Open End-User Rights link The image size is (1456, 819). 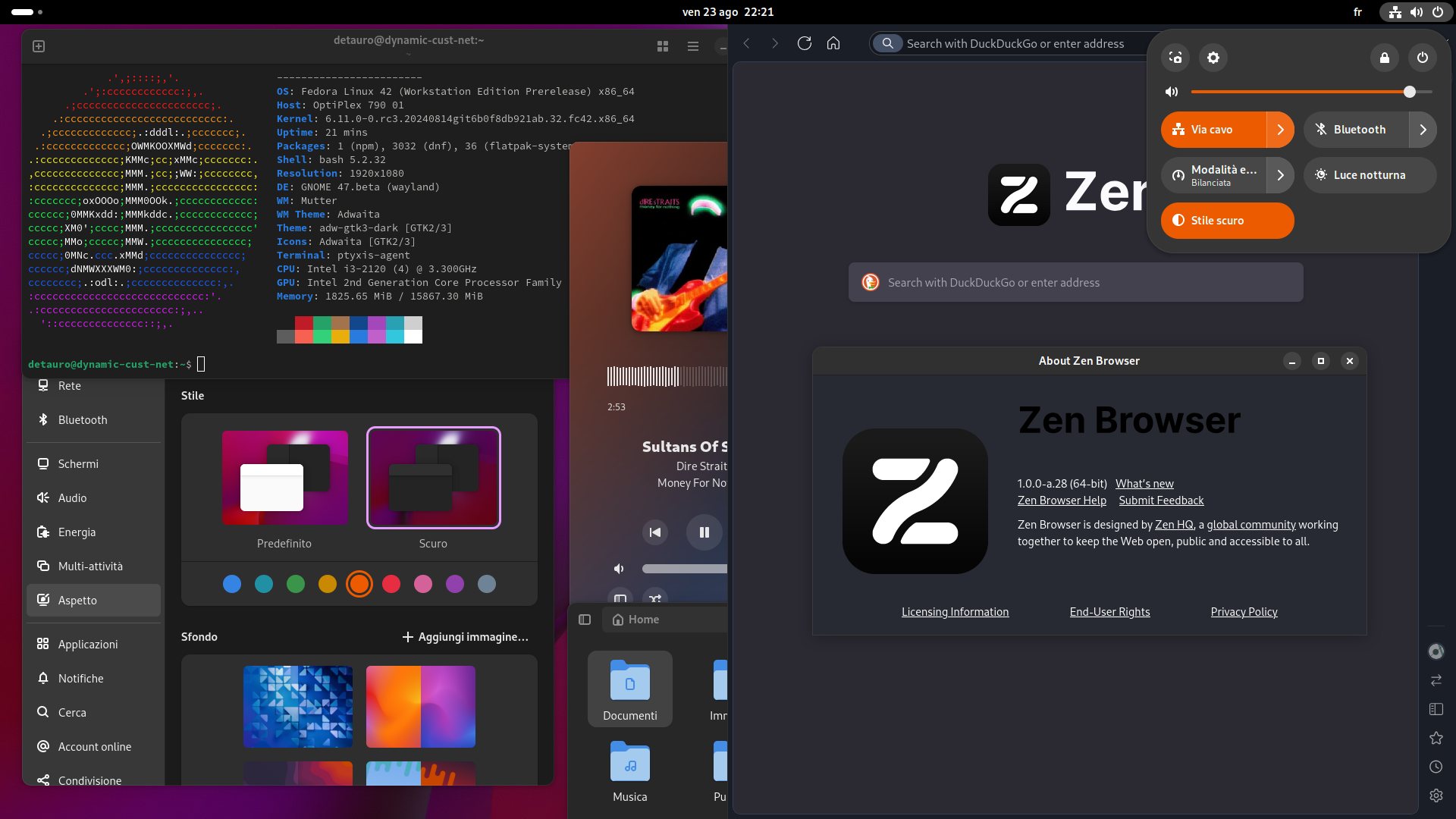(x=1109, y=612)
